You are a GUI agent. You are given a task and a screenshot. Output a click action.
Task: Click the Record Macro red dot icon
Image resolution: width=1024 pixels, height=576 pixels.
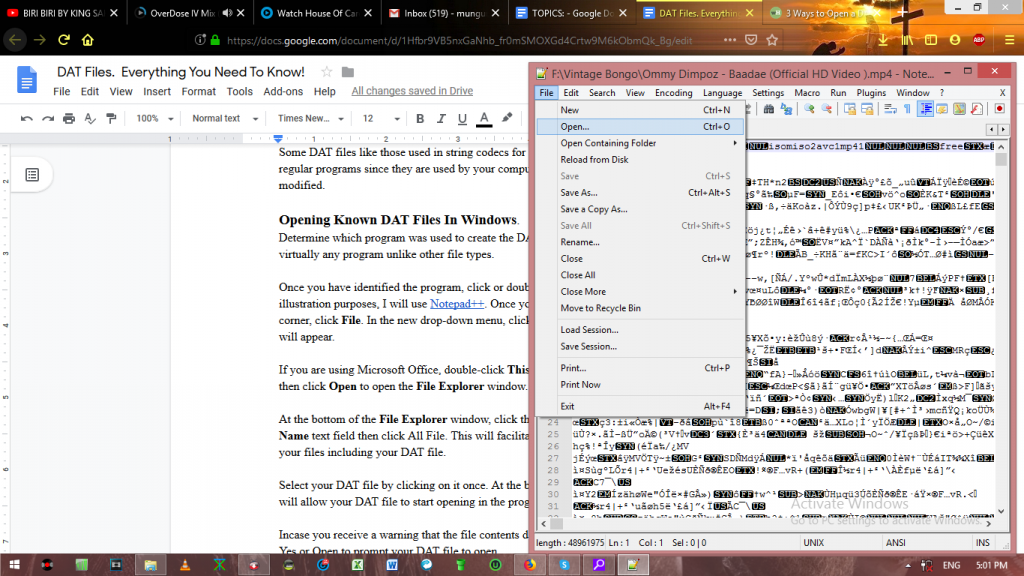tap(1000, 108)
